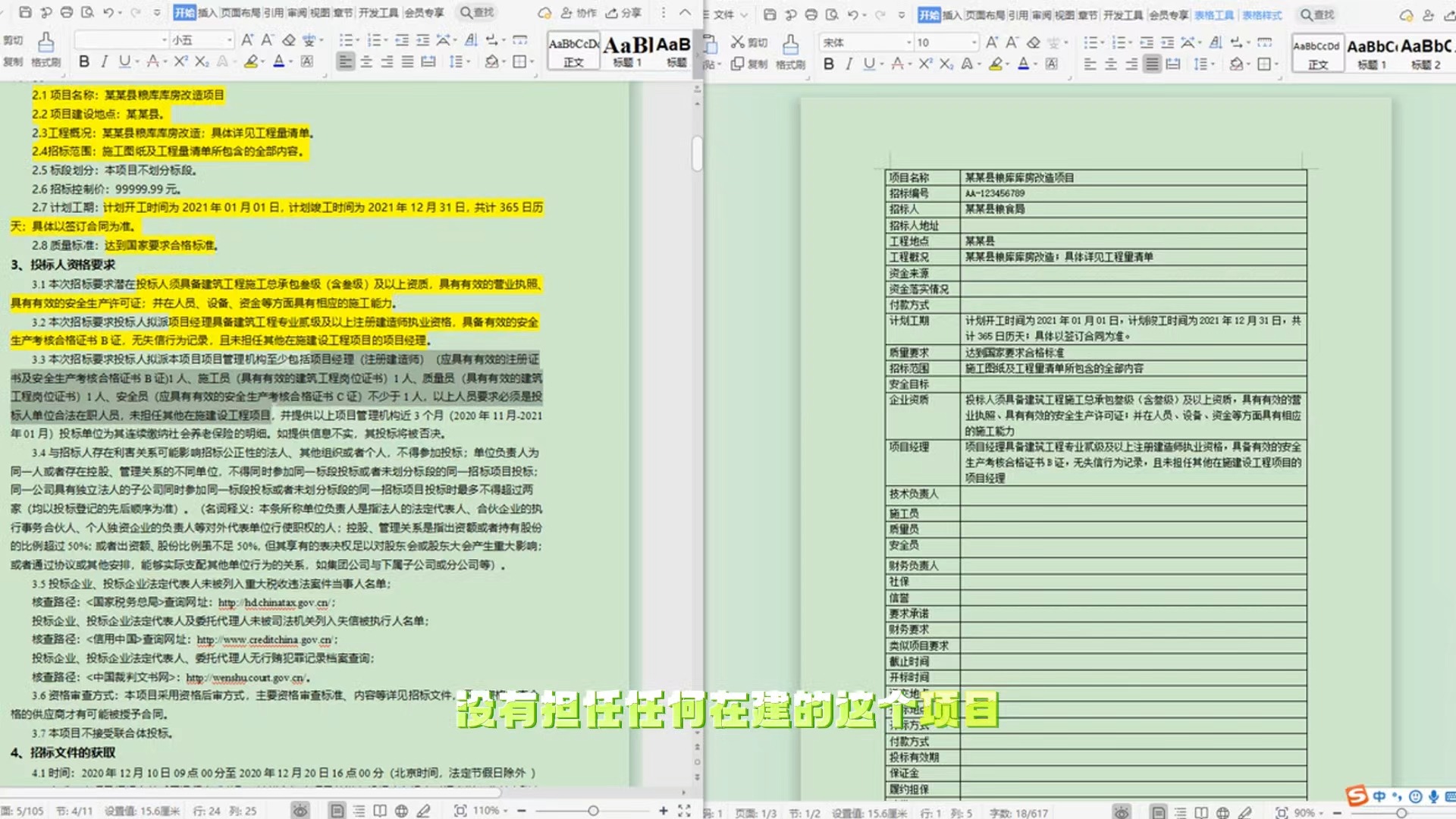Screen dimensions: 1456x819
Task: Click Print icon in left window
Action: (x=67, y=13)
